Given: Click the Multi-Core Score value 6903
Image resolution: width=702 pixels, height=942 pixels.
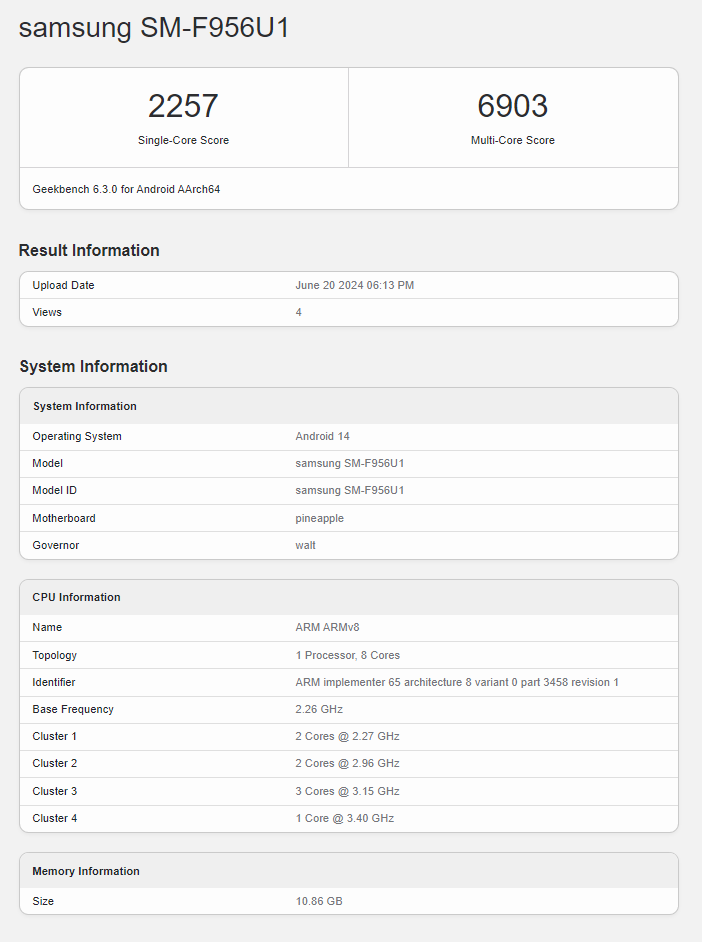Looking at the screenshot, I should tap(512, 106).
